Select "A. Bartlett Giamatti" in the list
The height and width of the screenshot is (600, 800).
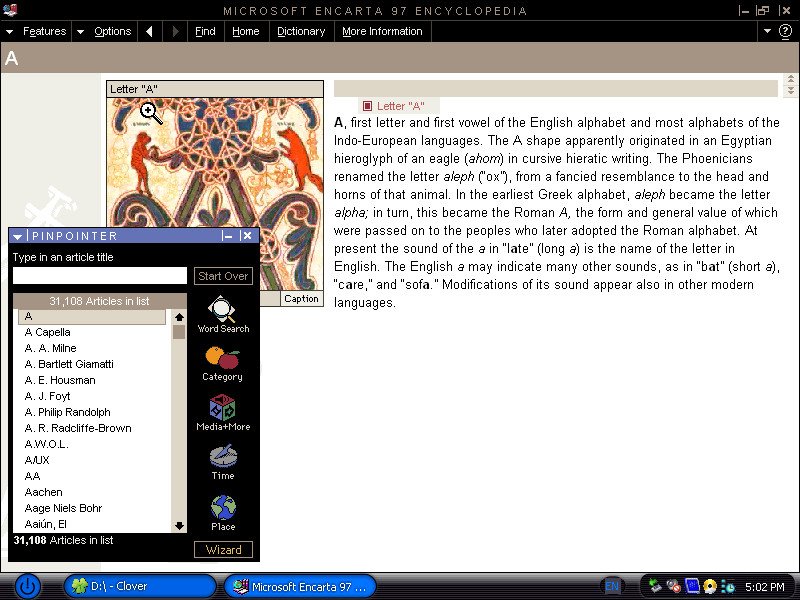coord(69,364)
